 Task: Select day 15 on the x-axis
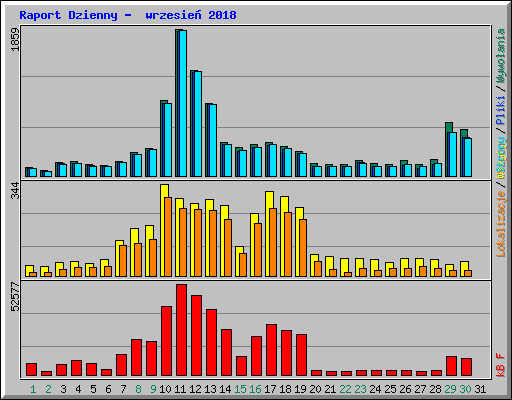click(x=240, y=389)
